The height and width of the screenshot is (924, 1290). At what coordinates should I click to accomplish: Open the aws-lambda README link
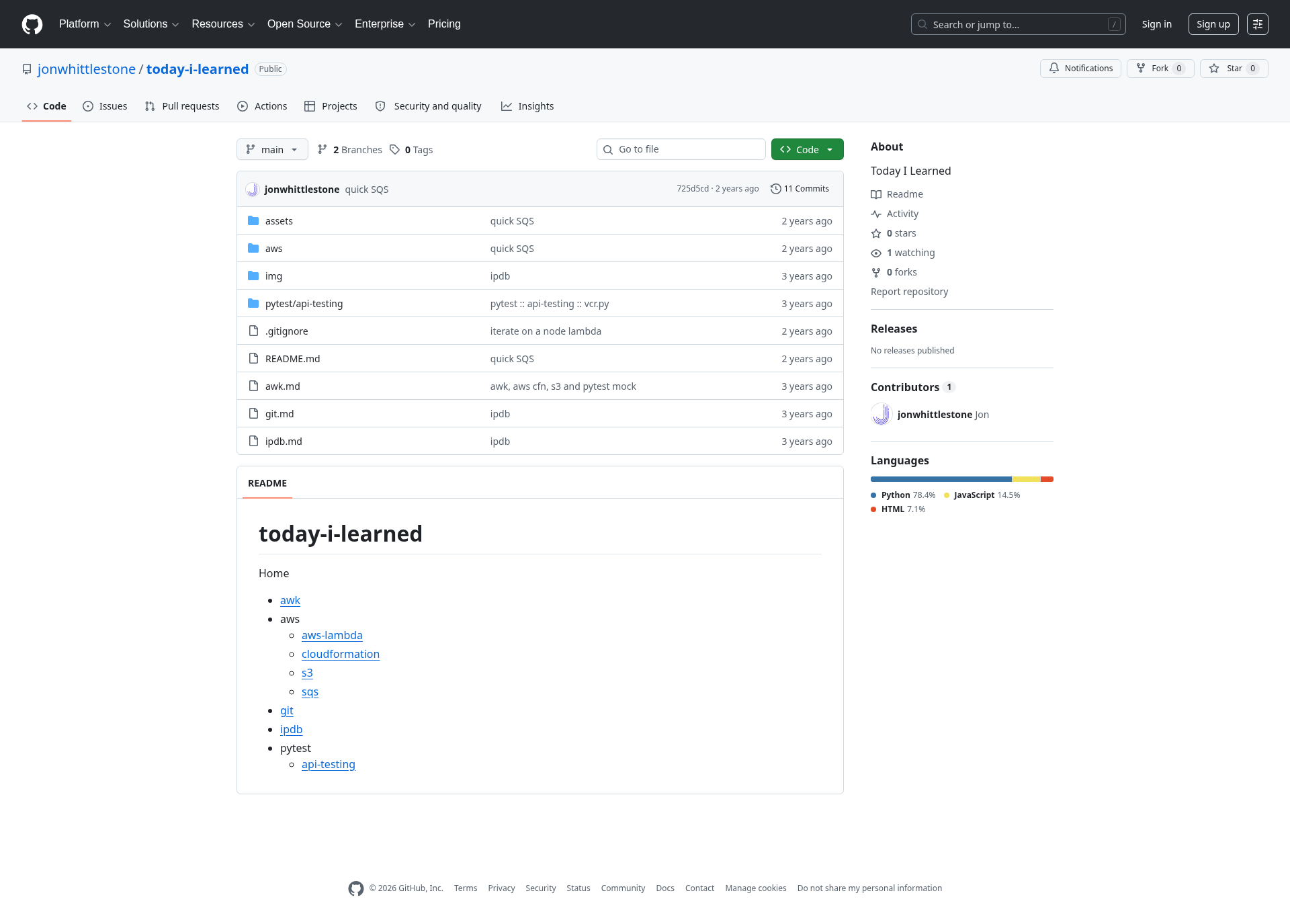click(332, 635)
